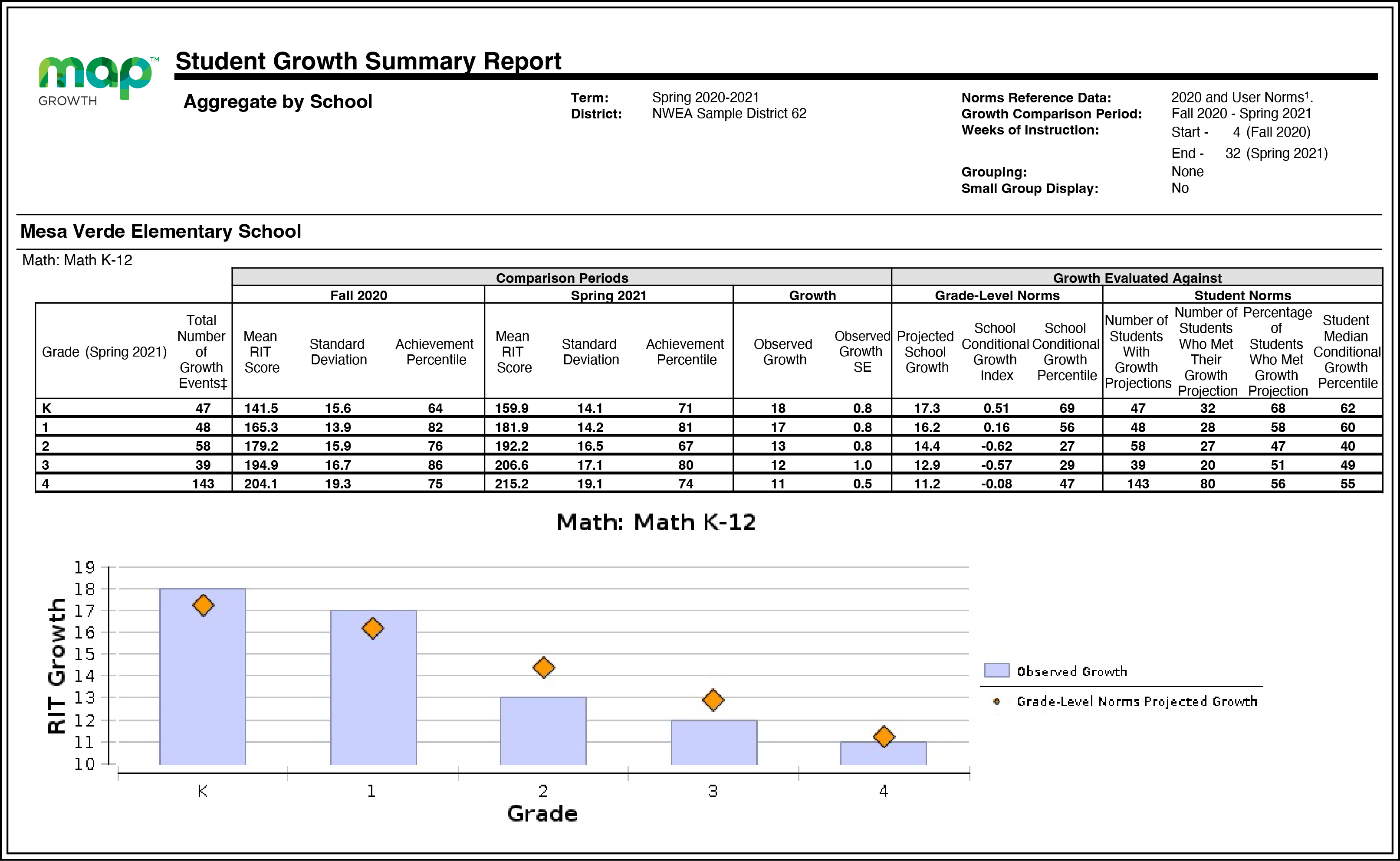This screenshot has height=861, width=1400.
Task: Open the Aggregate by School view
Action: click(x=278, y=102)
